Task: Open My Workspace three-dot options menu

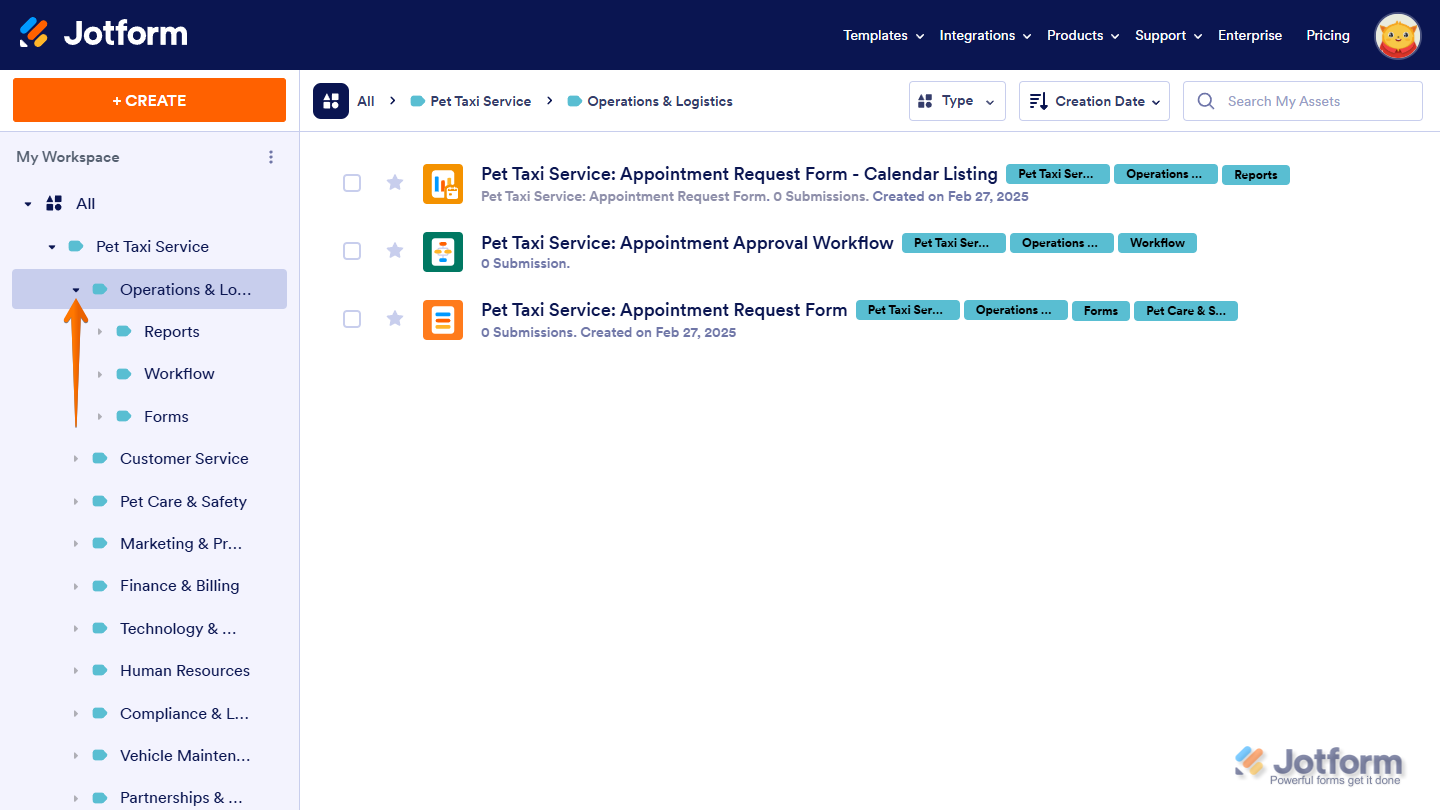Action: pos(270,157)
